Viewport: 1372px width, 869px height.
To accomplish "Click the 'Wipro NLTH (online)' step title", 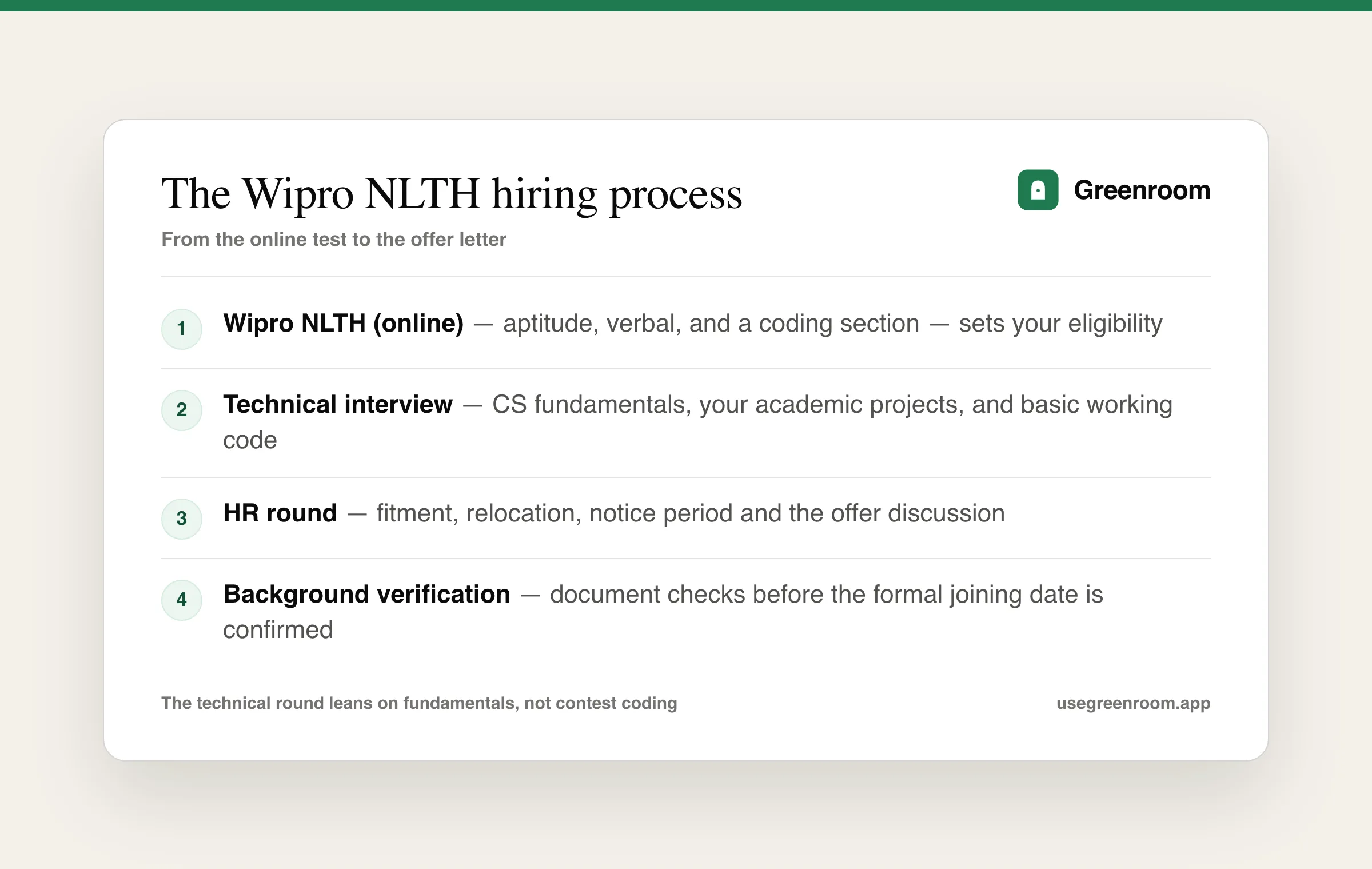I will (x=344, y=324).
